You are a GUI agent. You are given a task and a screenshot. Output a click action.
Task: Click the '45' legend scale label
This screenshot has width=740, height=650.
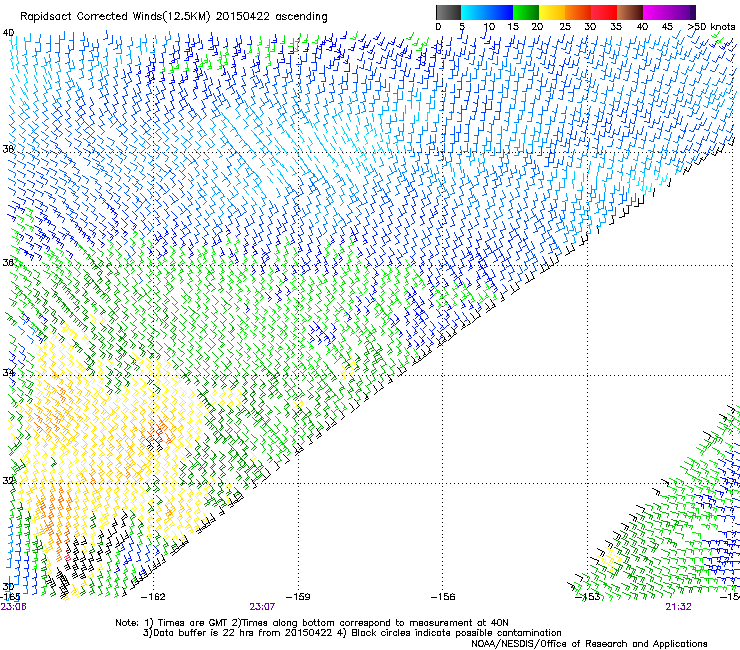(x=667, y=27)
